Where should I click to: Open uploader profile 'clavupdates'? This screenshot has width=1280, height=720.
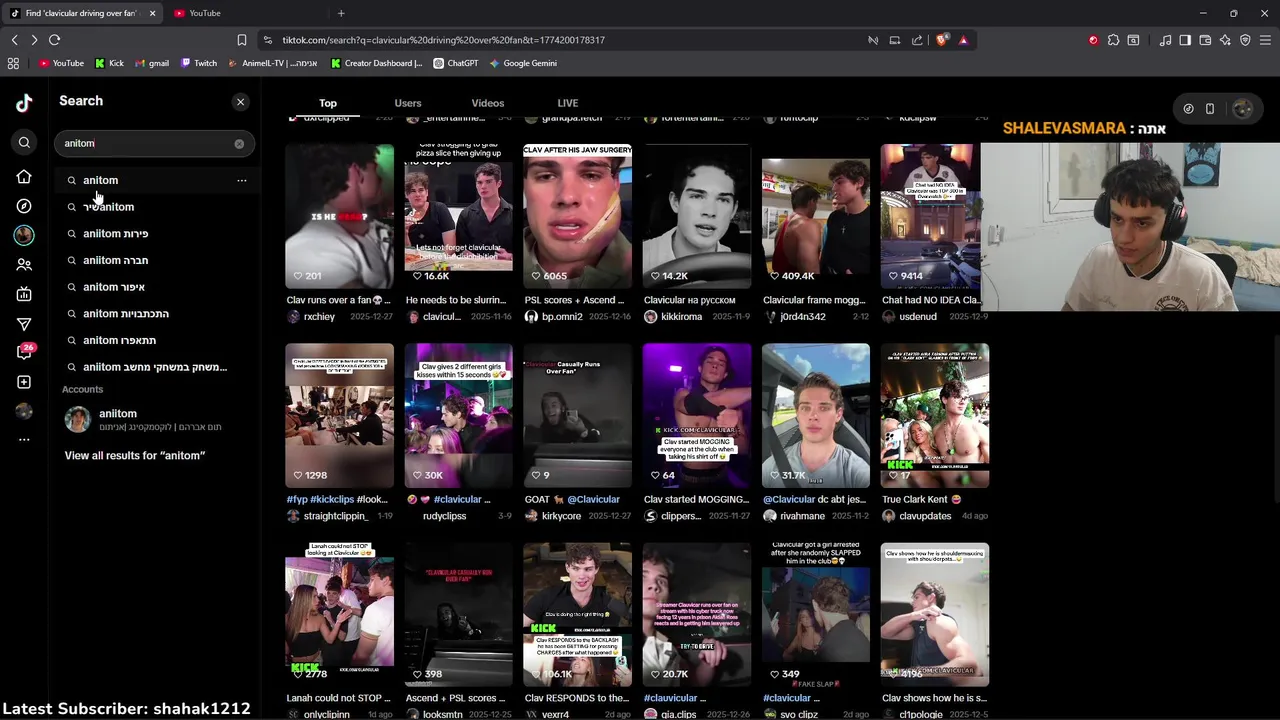pyautogui.click(x=926, y=516)
